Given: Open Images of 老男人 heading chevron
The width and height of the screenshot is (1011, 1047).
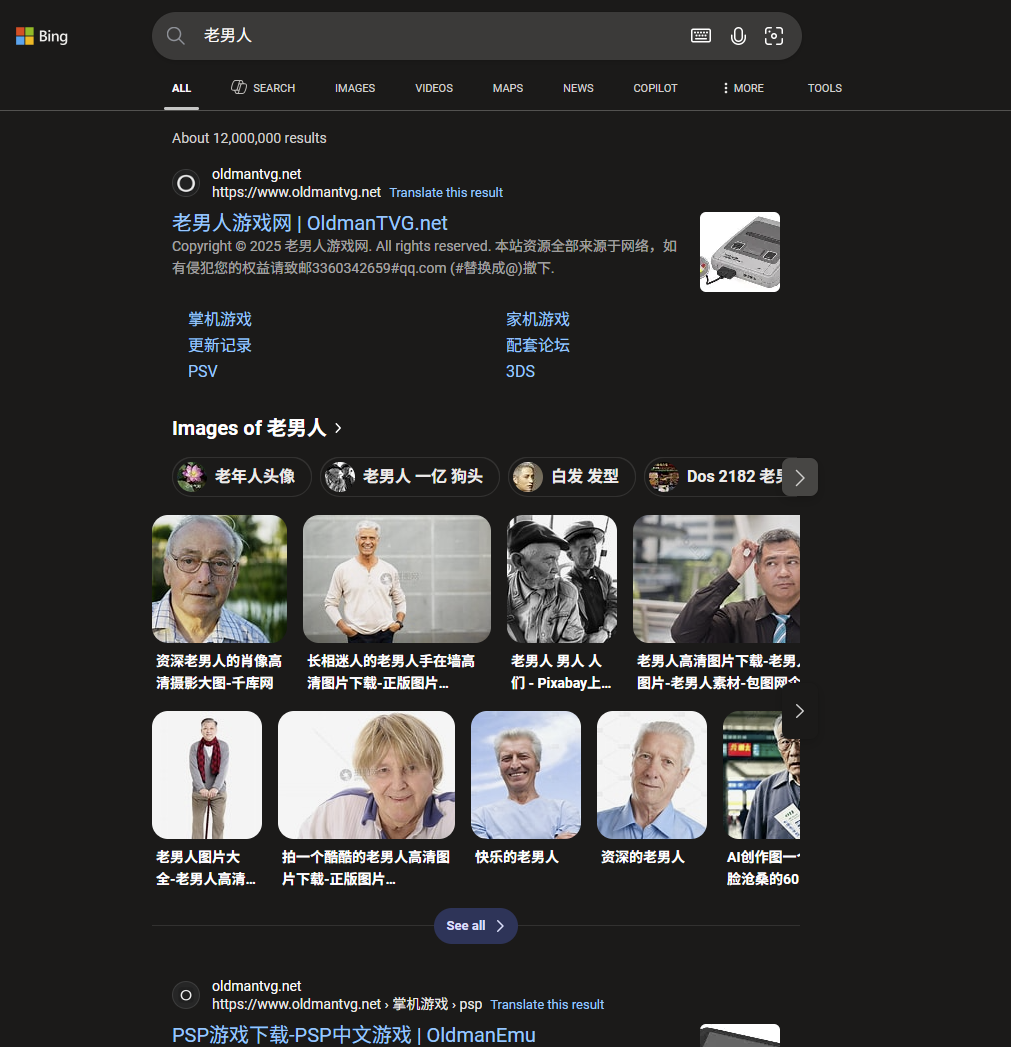Looking at the screenshot, I should (338, 428).
